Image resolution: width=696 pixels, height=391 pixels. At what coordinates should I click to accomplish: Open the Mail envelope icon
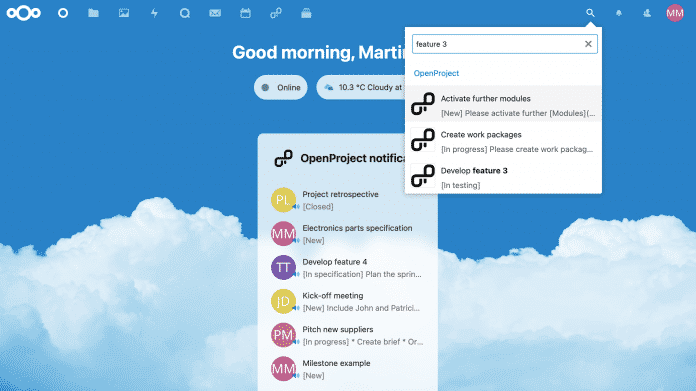215,13
